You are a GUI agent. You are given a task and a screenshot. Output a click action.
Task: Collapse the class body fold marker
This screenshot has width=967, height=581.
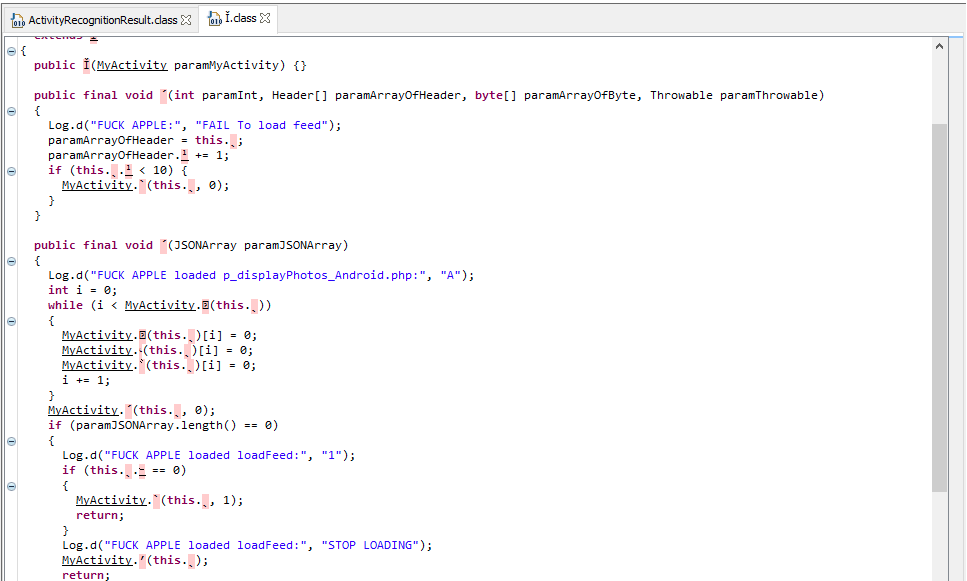coord(11,51)
